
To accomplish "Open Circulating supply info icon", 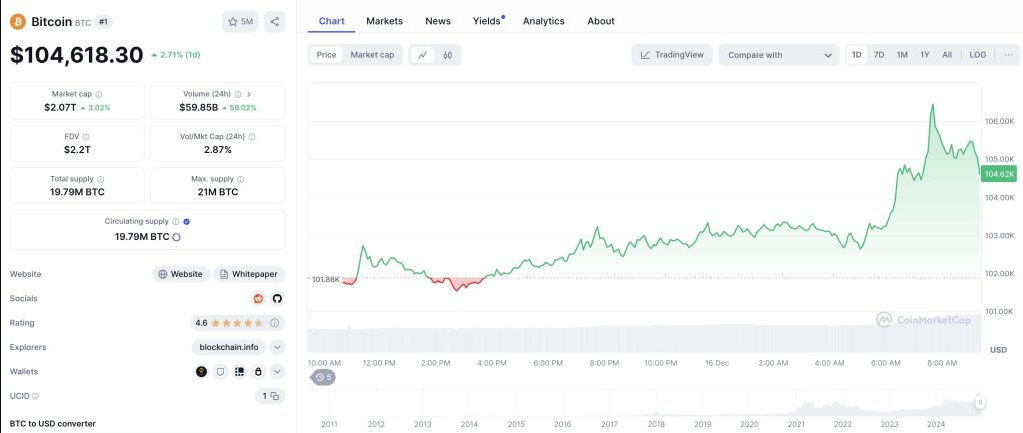I will (x=176, y=222).
